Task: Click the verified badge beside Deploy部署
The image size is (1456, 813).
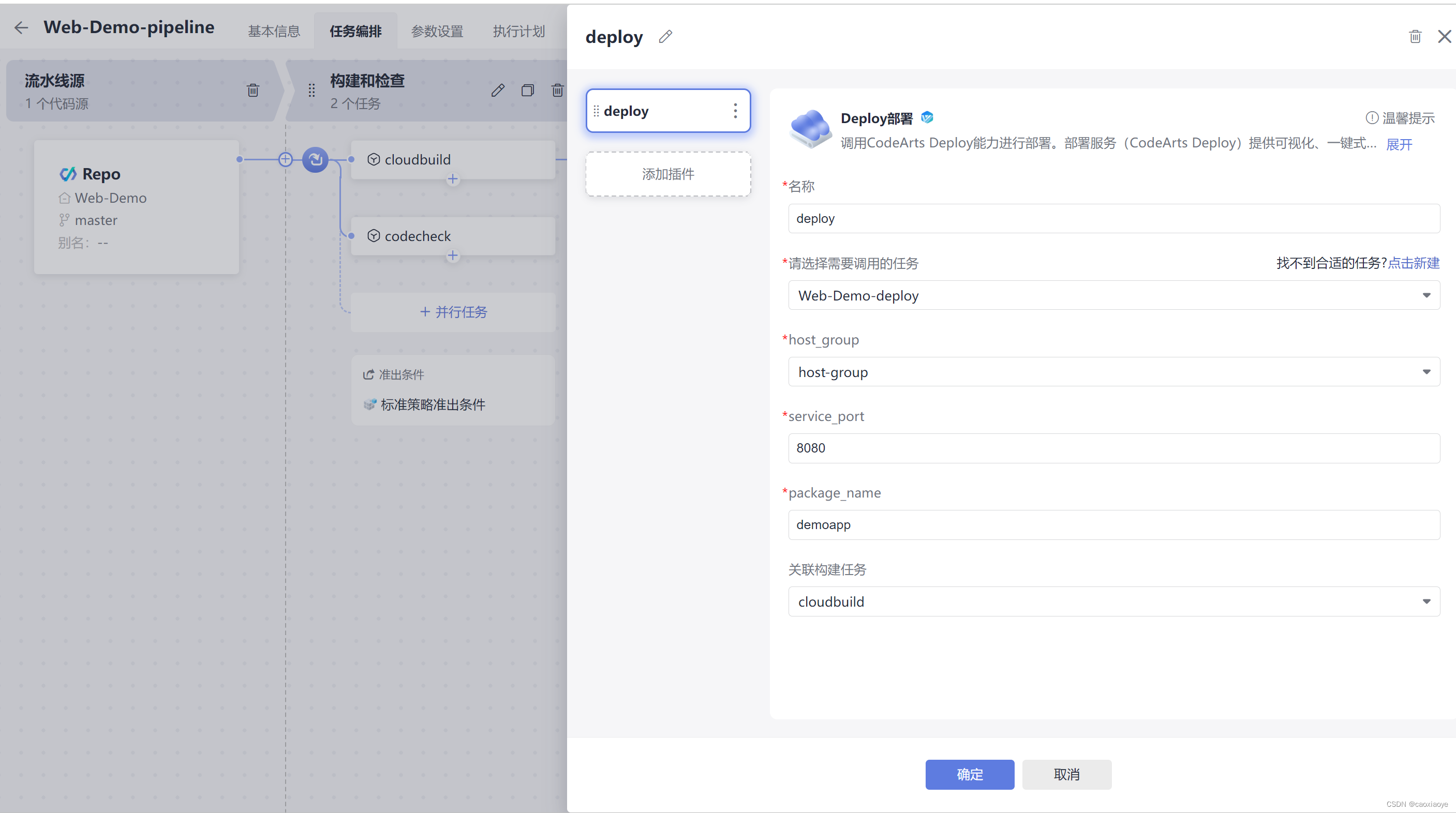Action: click(x=927, y=117)
